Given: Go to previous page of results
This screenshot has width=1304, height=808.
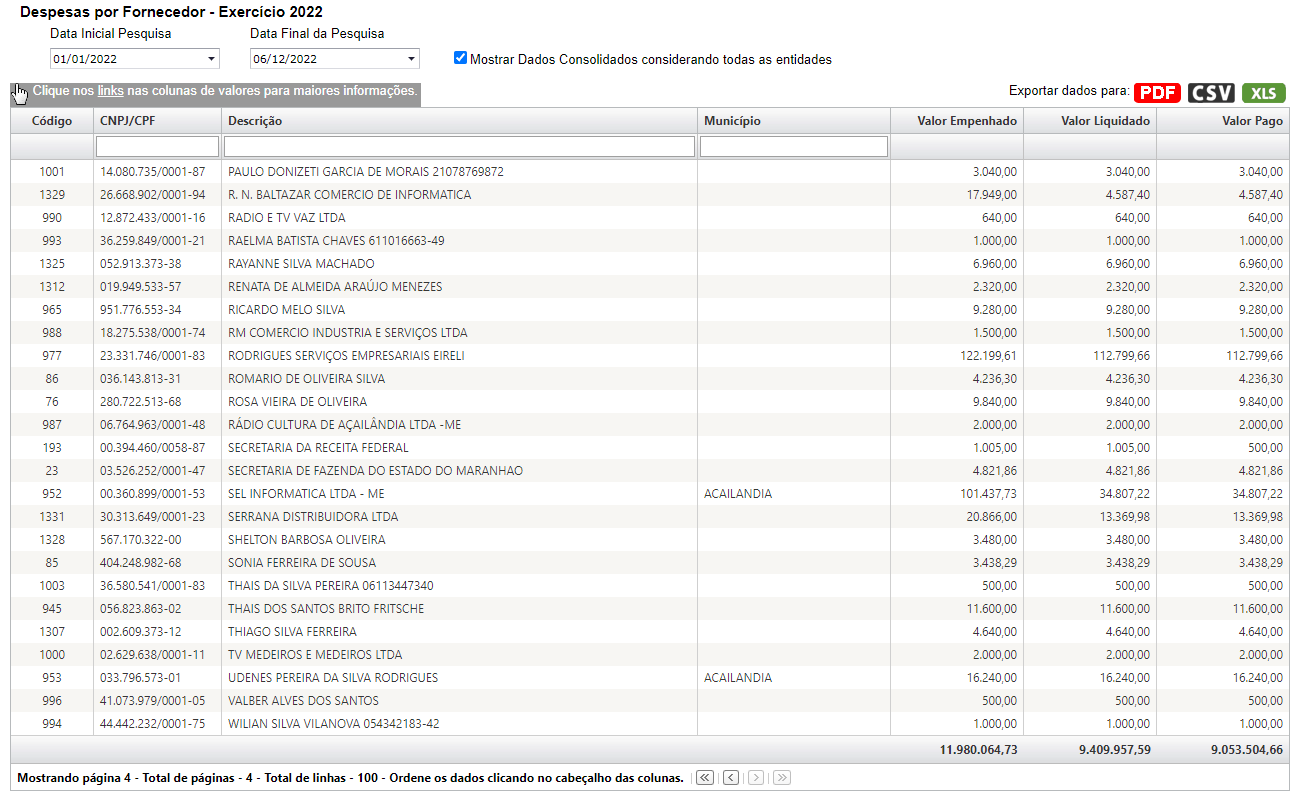Looking at the screenshot, I should tap(731, 778).
